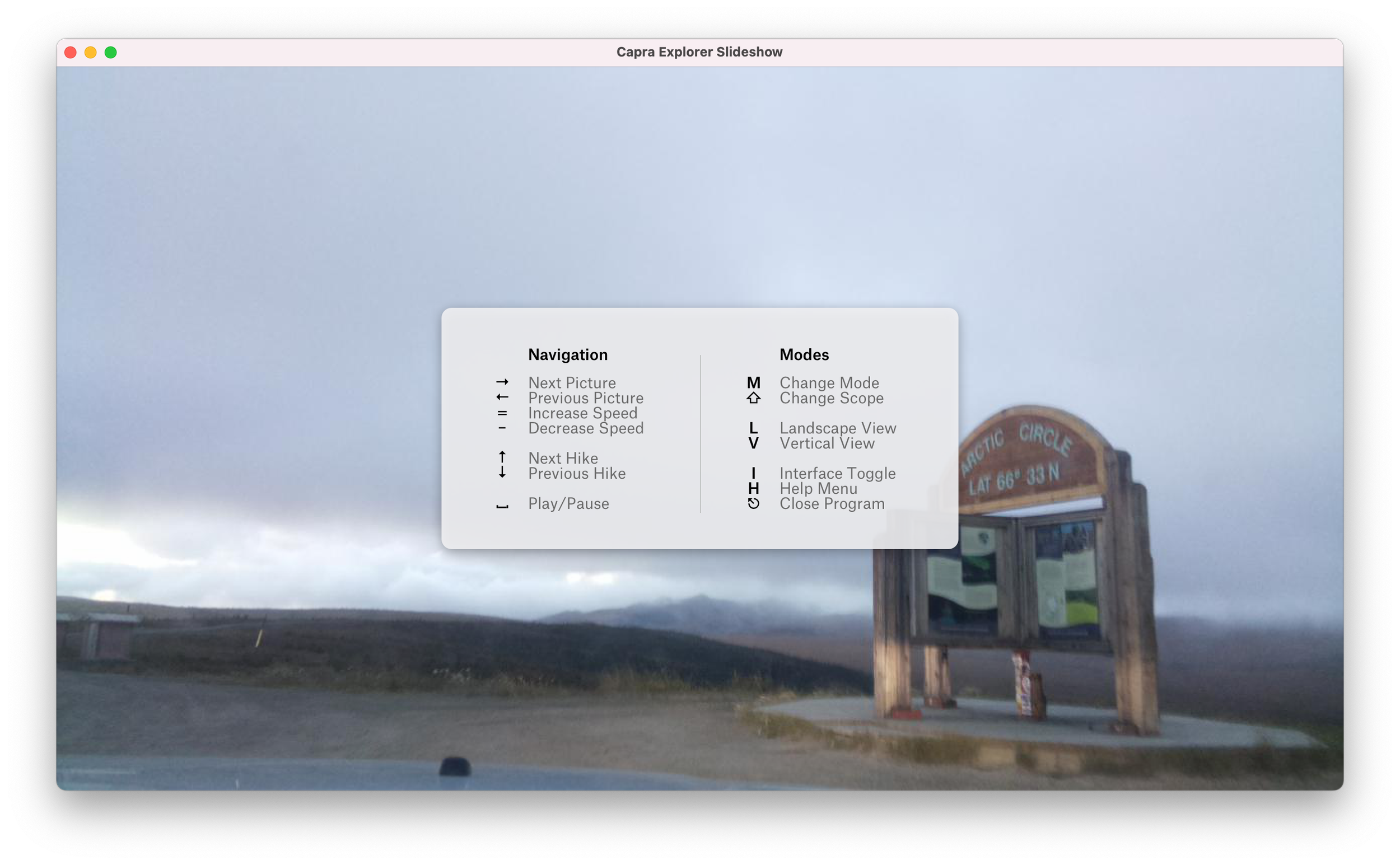Screen dimensions: 1400x865
Task: Click the Interface Toggle label
Action: [x=837, y=474]
